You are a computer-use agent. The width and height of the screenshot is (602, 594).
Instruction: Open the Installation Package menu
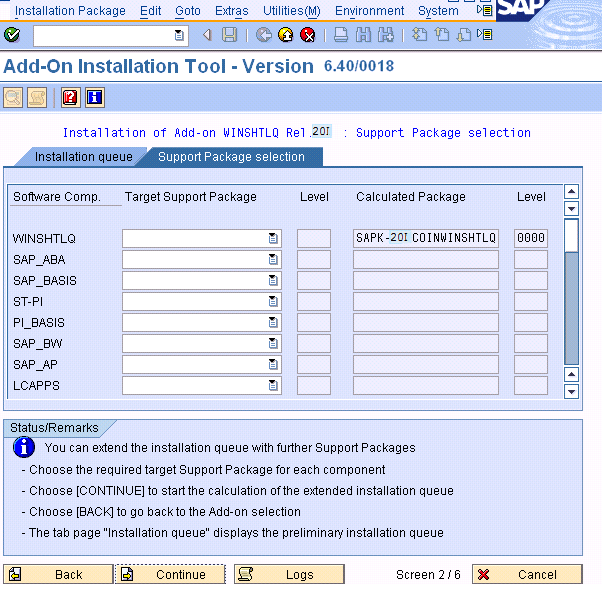(70, 11)
